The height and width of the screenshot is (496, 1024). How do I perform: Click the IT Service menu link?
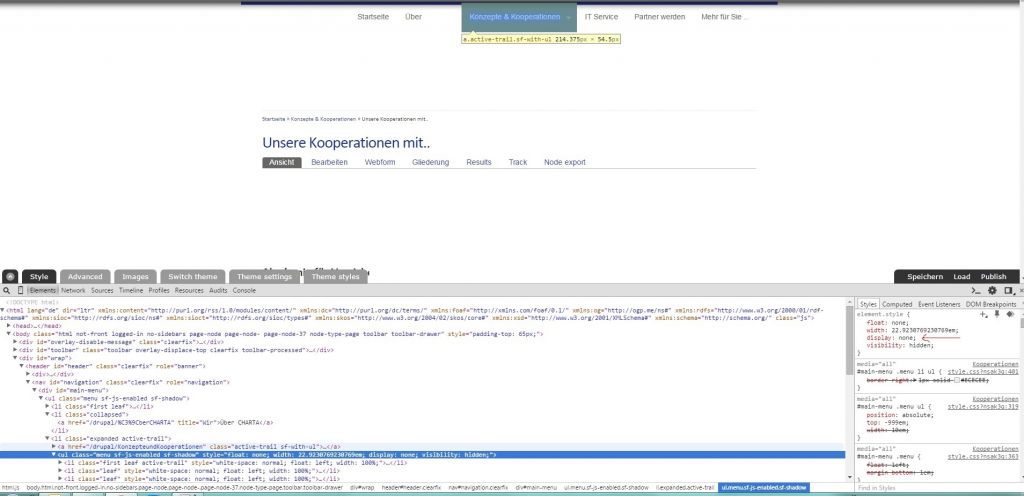pyautogui.click(x=601, y=17)
